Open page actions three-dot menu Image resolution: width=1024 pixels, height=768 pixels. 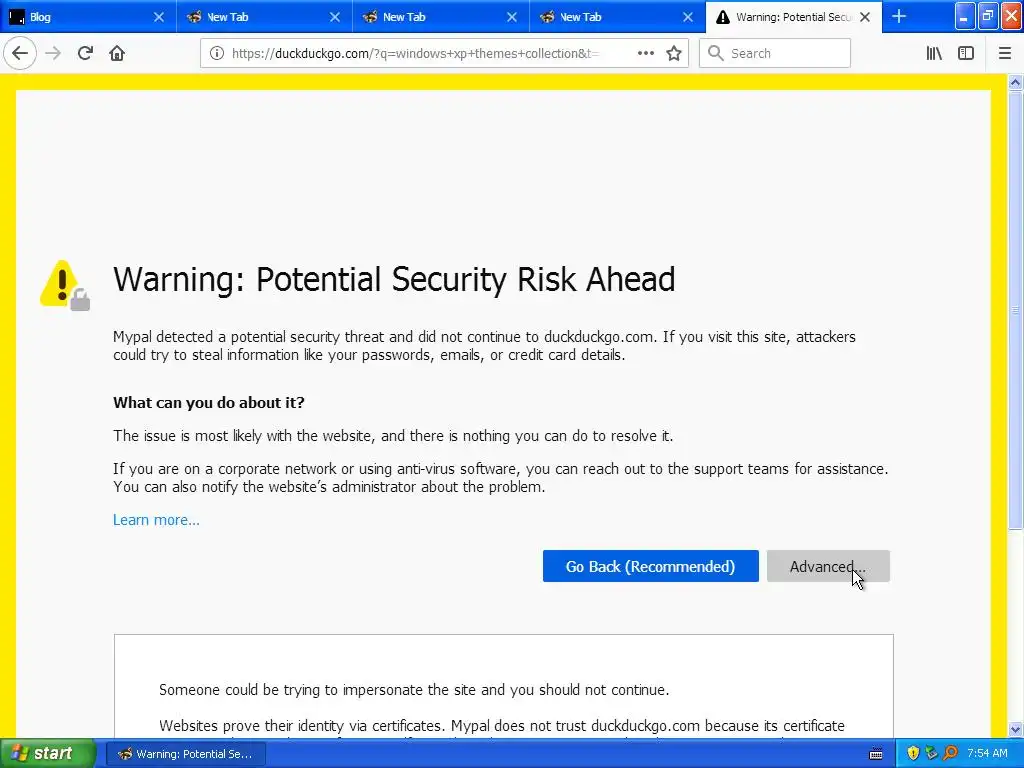click(x=645, y=53)
